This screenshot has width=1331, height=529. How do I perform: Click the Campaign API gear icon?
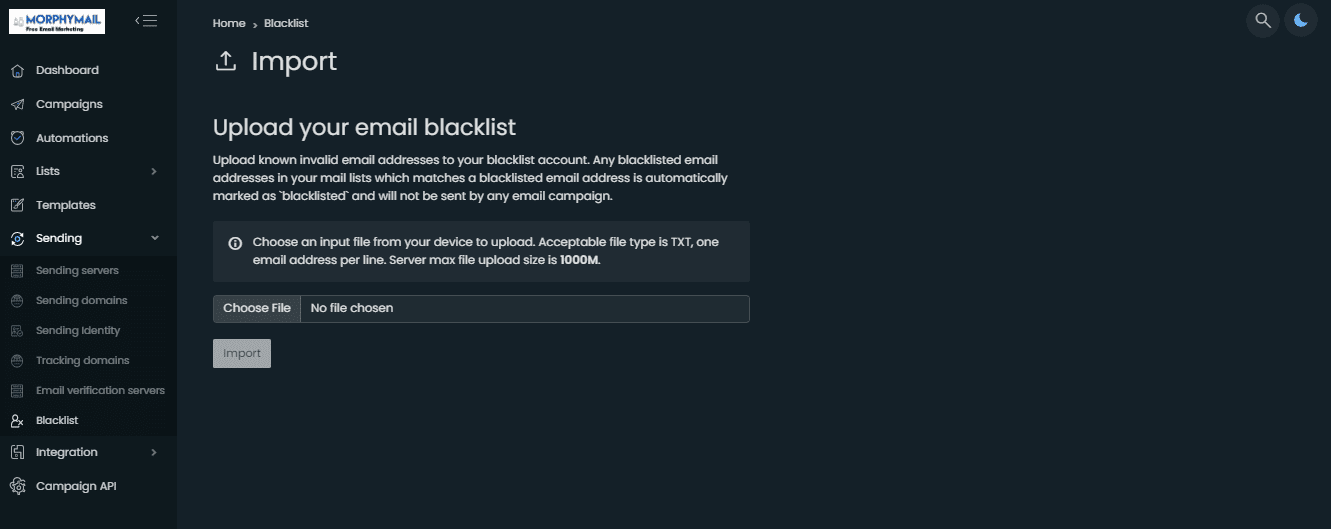(x=17, y=486)
